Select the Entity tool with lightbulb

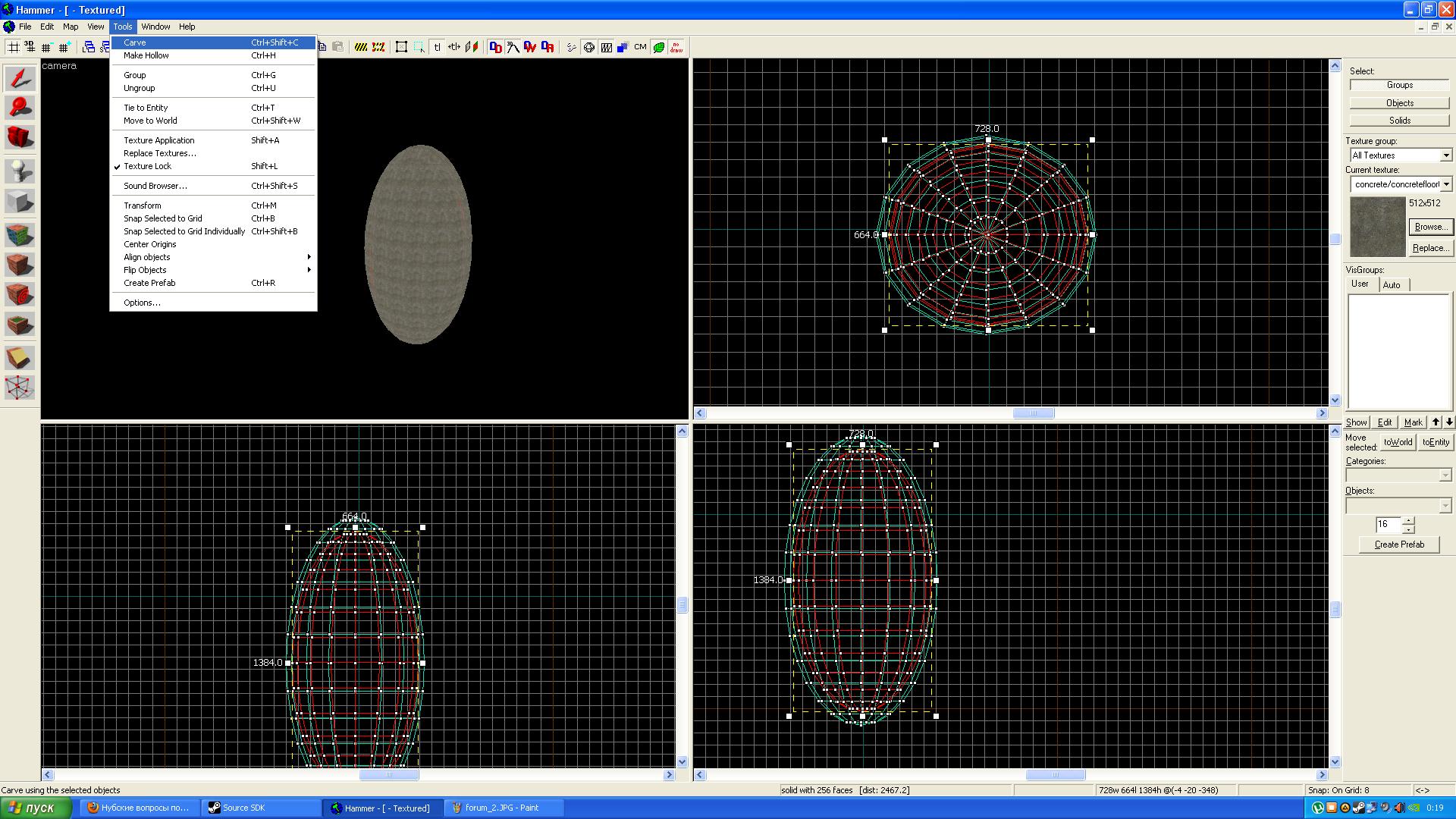click(20, 171)
